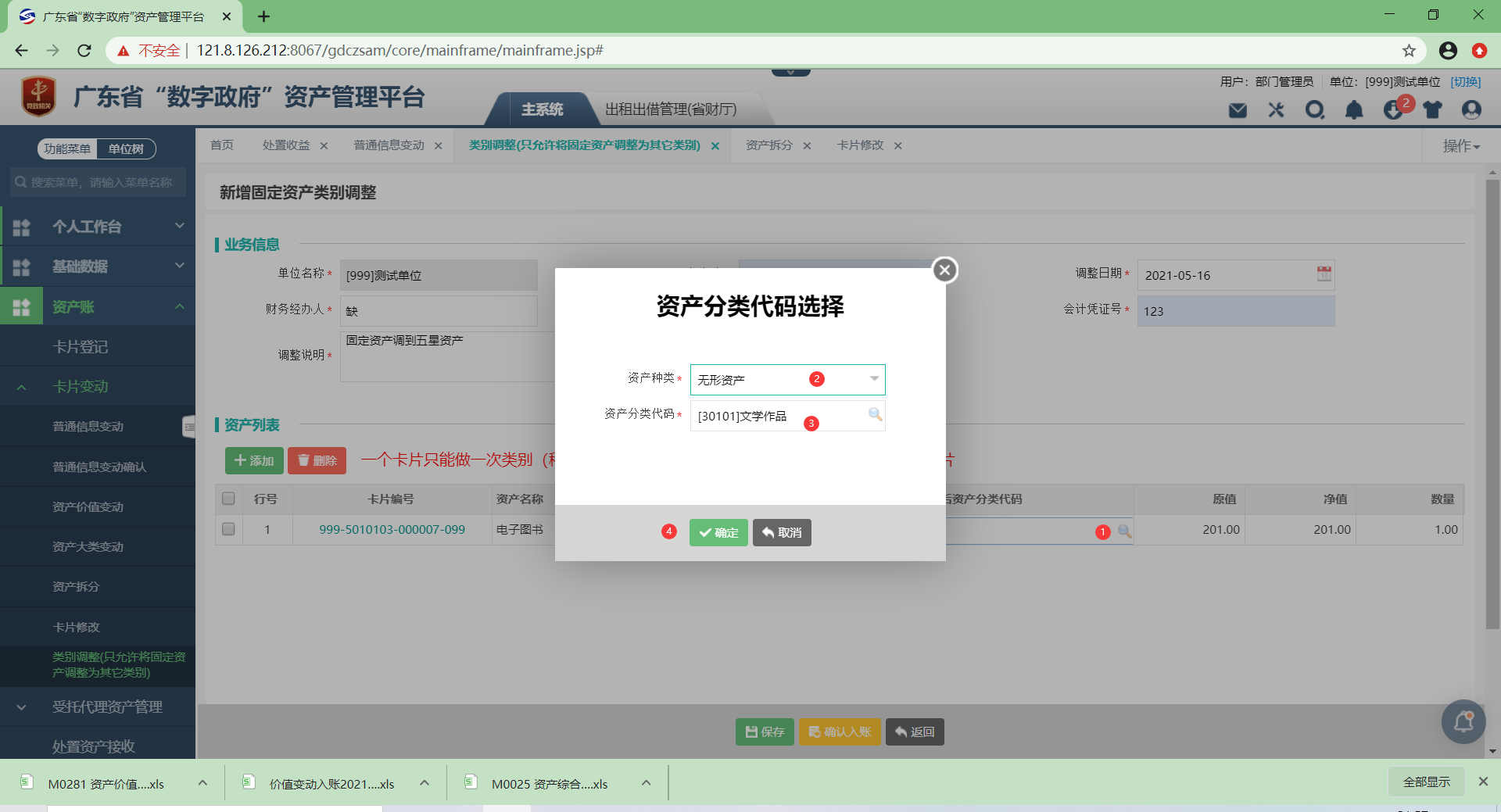Close the 卡片修改 tab
Screen dimensions: 1501x812
(x=897, y=146)
